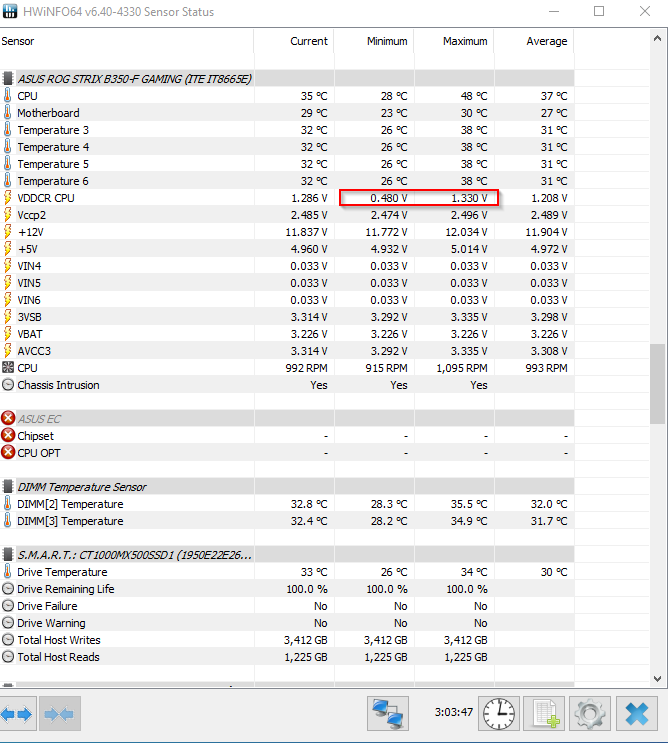668x743 pixels.
Task: Select the 3VSB sensor row
Action: click(287, 317)
